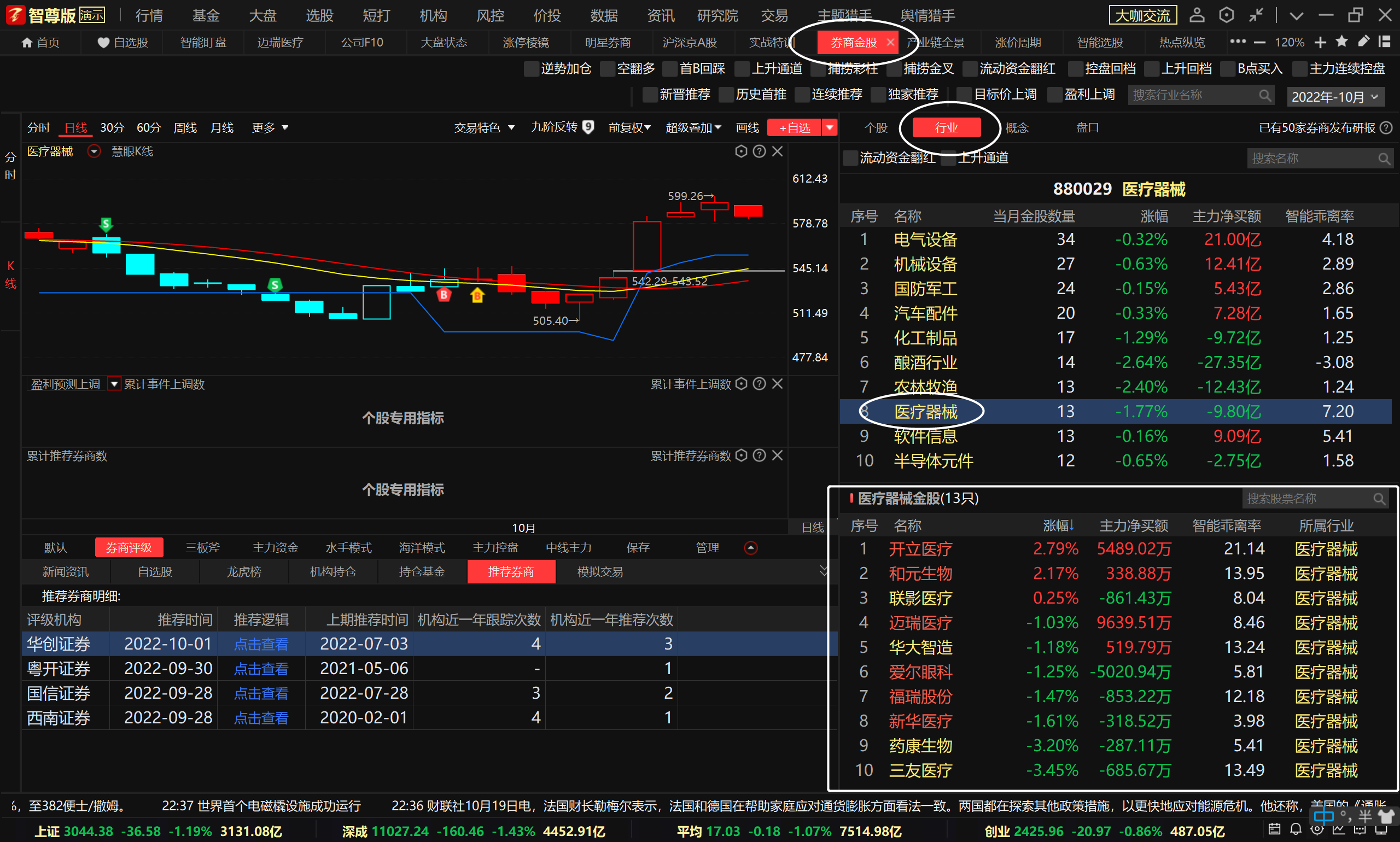Image resolution: width=1400 pixels, height=842 pixels.
Task: Open the 超级叠加 dropdown
Action: click(x=693, y=127)
